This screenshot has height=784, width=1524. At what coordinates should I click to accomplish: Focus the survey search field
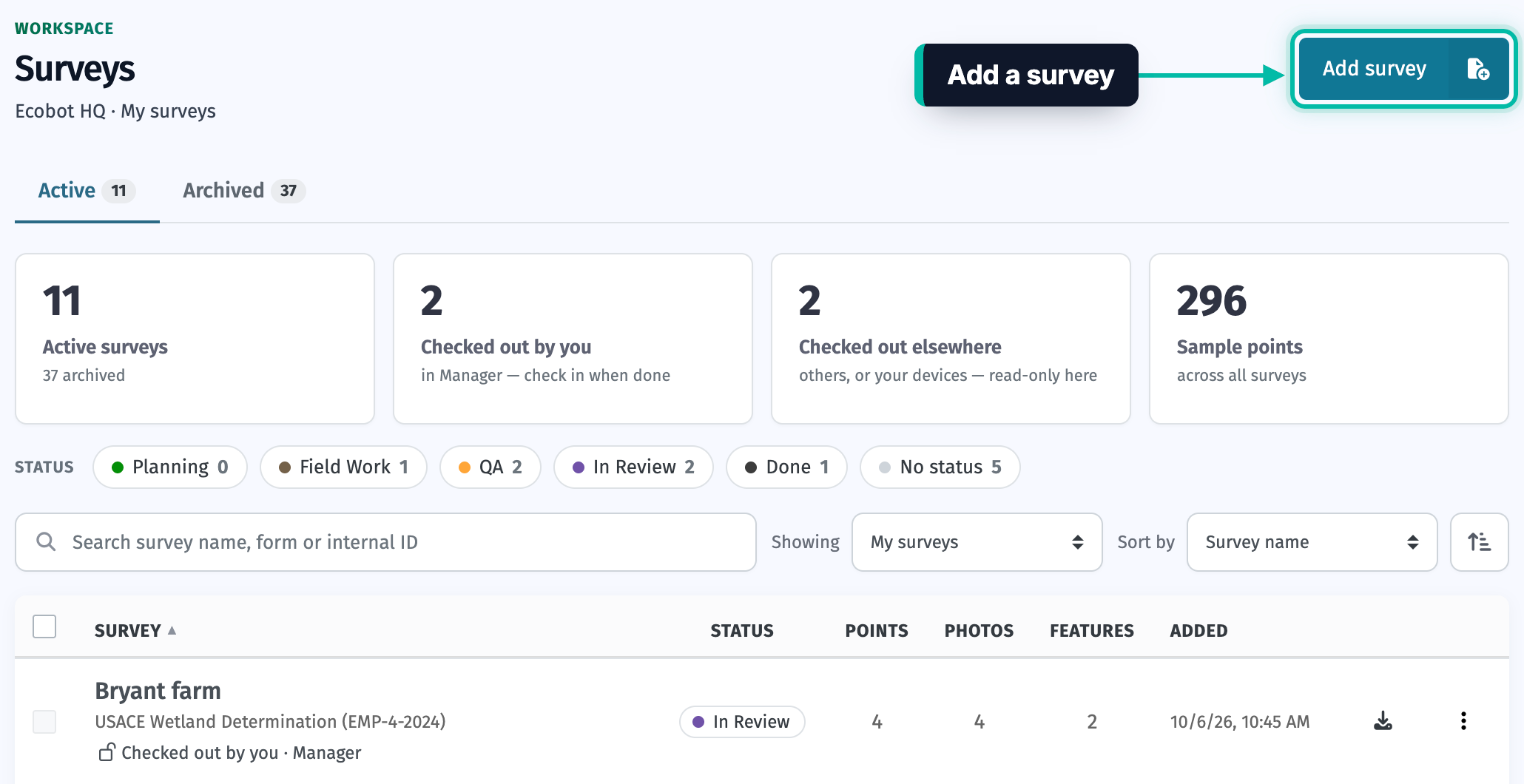tap(386, 542)
